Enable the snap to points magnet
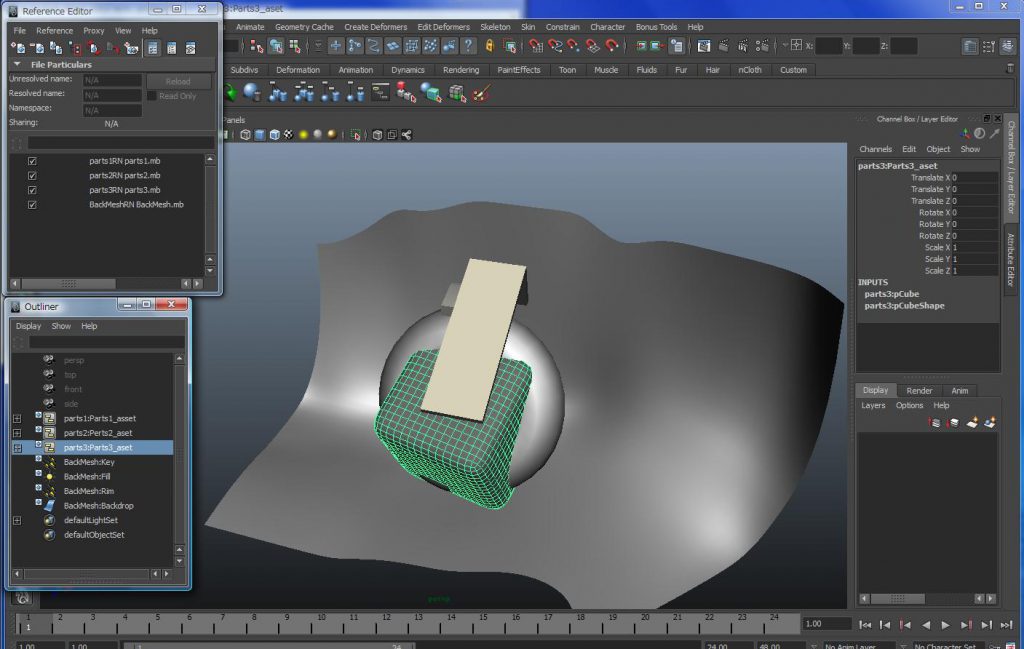Screen dimensions: 1024x649 [573, 46]
